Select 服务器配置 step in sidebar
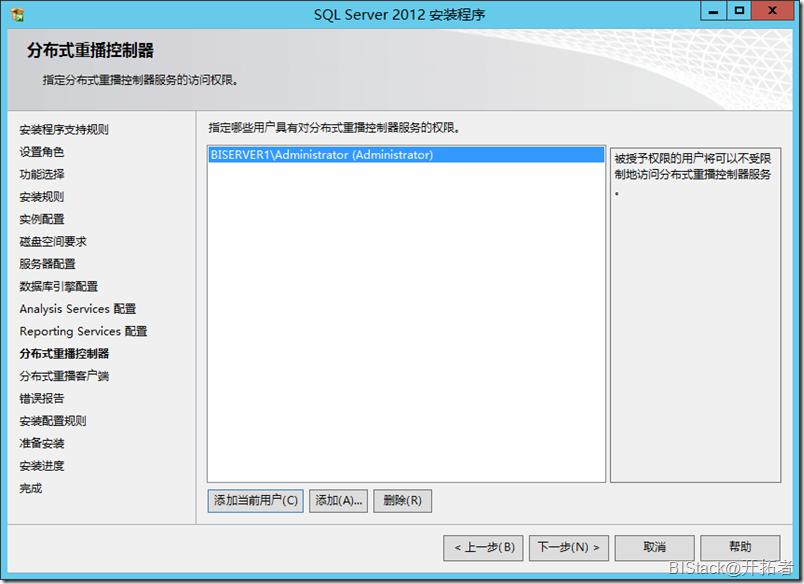 pos(48,264)
